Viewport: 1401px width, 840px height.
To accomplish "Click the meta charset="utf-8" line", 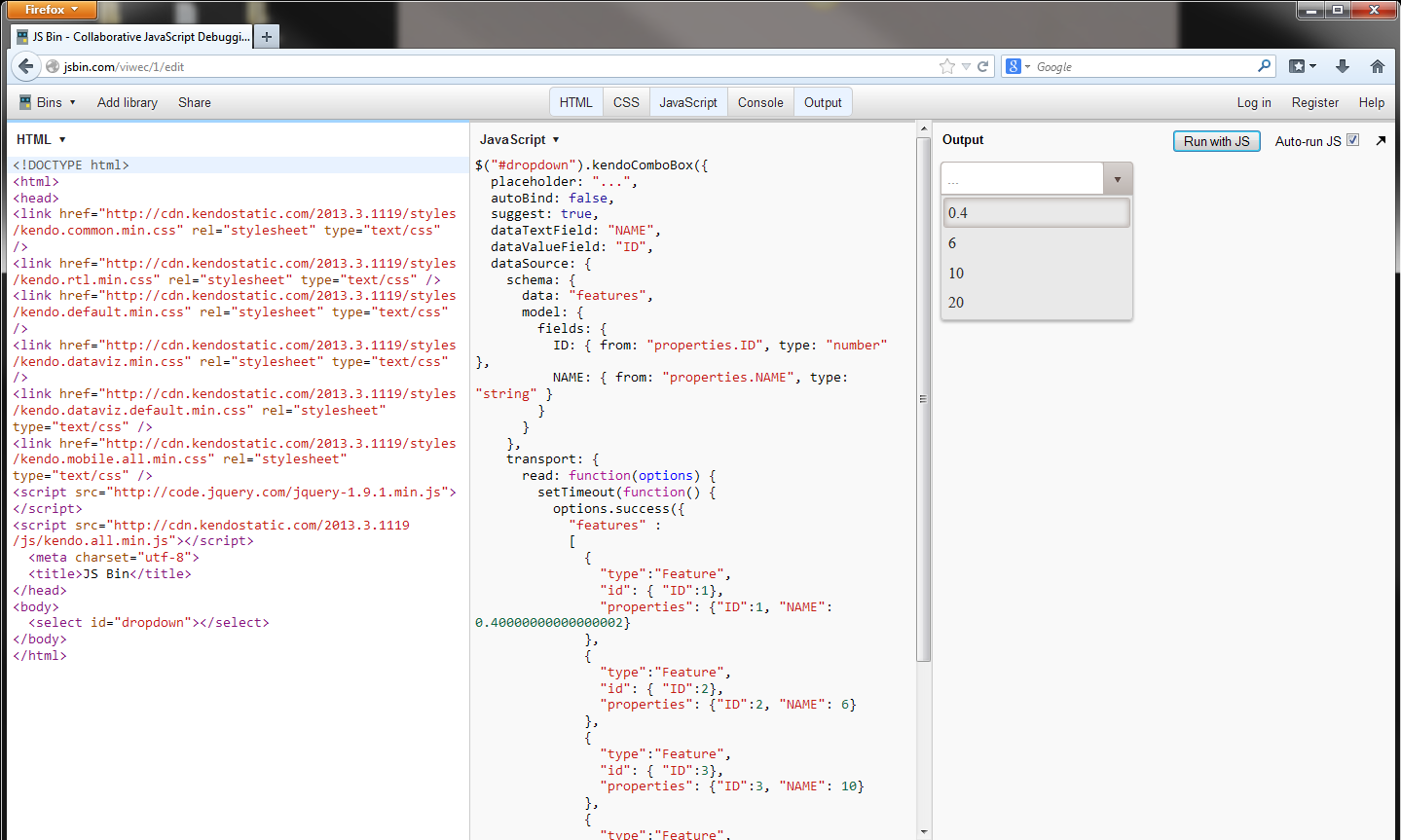I will point(114,558).
